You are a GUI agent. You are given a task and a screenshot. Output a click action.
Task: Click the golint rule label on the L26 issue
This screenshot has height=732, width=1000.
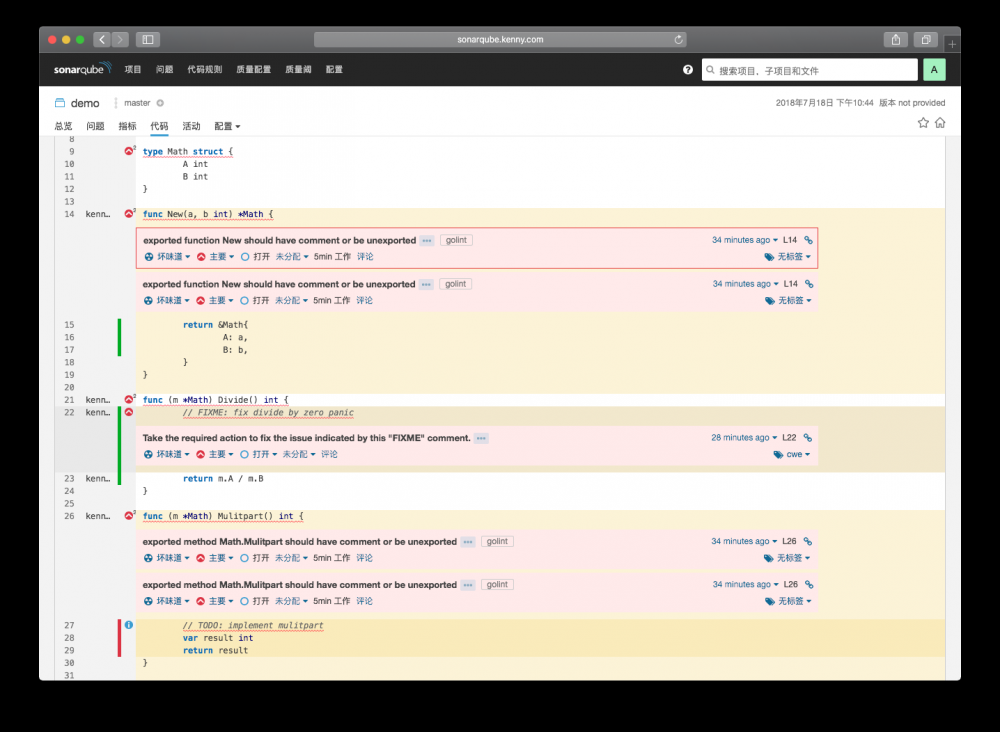pos(497,541)
